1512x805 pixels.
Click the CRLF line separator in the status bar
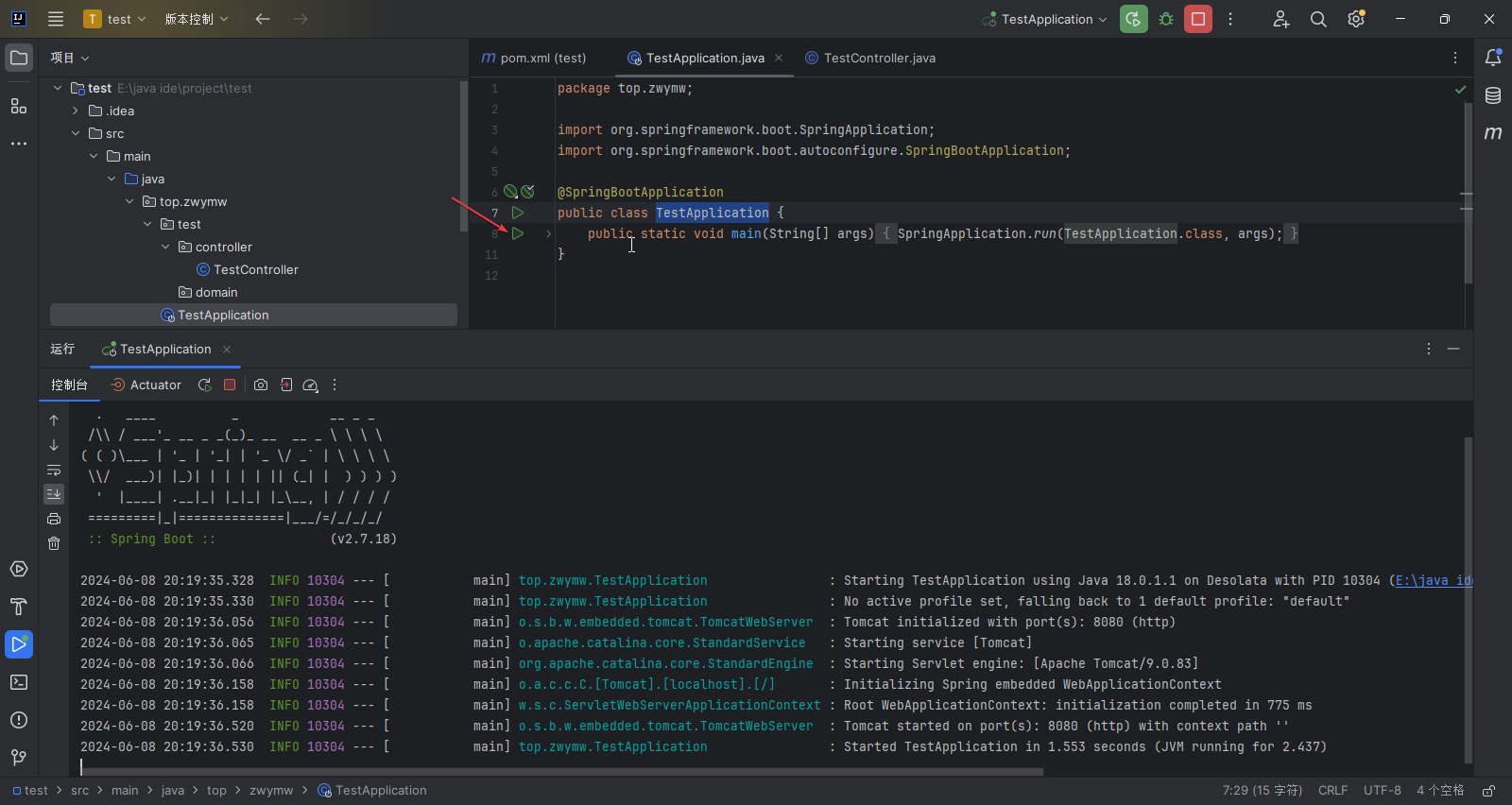click(1333, 791)
